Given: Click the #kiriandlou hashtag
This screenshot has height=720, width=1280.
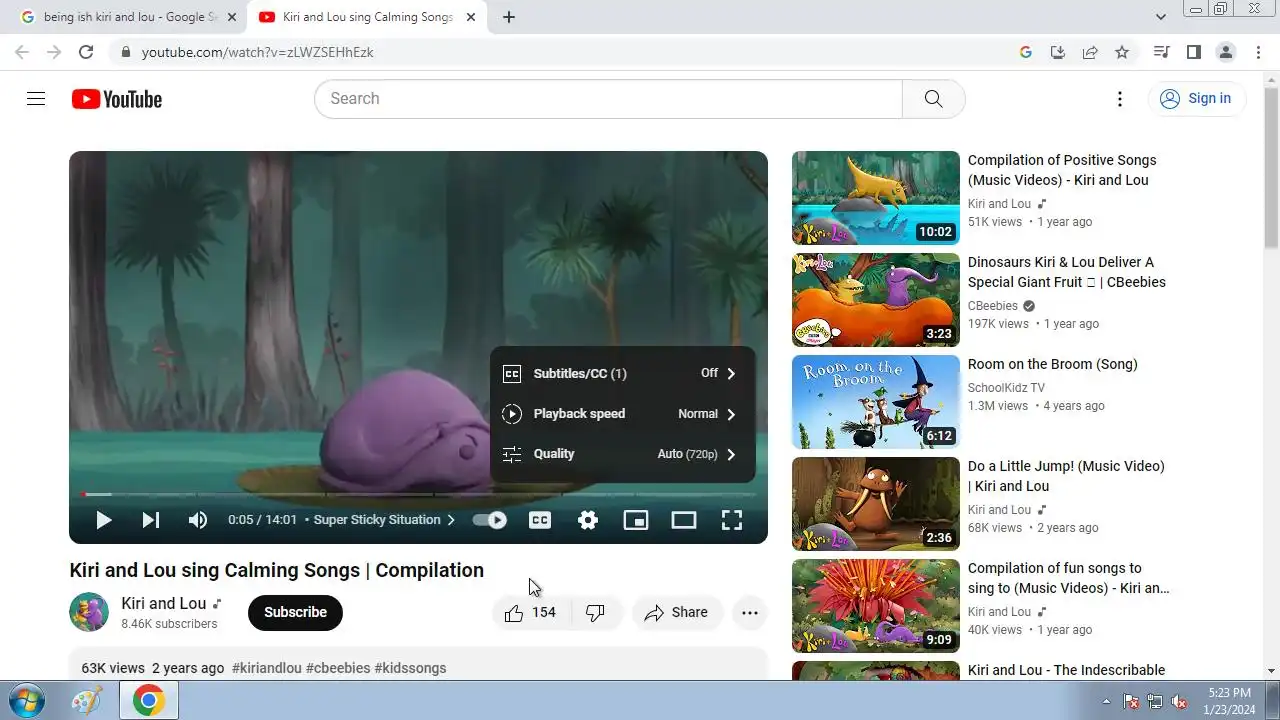Looking at the screenshot, I should click(x=267, y=668).
